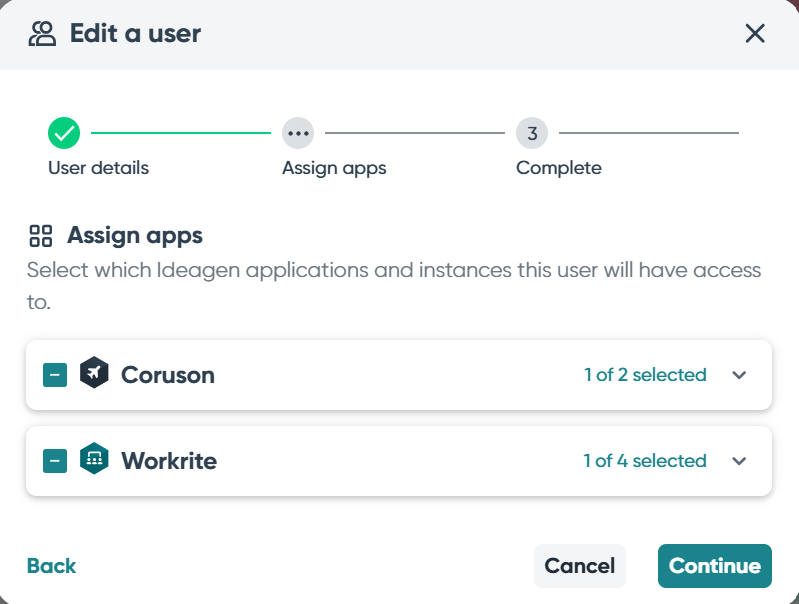Click the Back link

(52, 566)
